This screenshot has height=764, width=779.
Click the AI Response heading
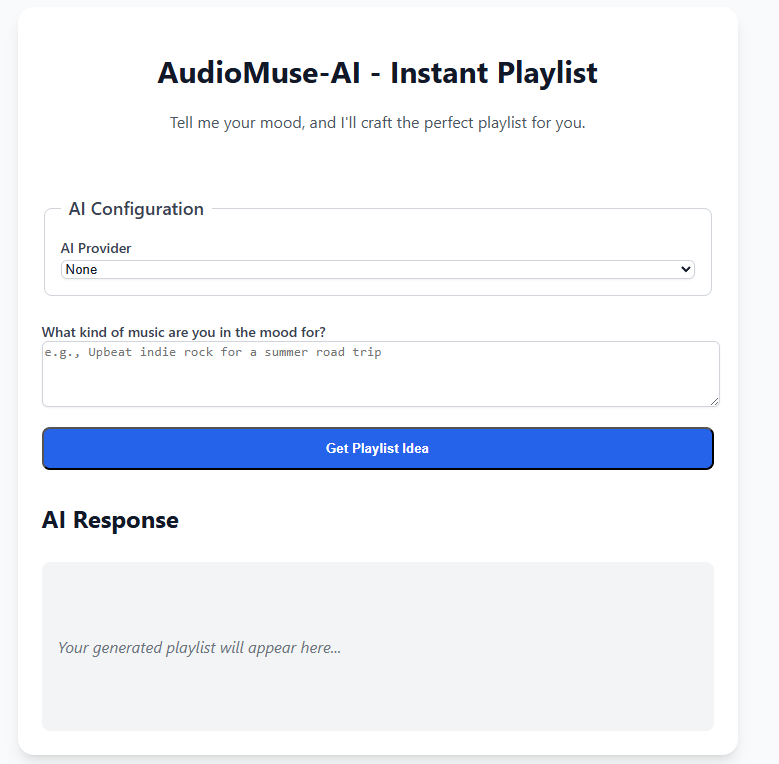click(110, 520)
